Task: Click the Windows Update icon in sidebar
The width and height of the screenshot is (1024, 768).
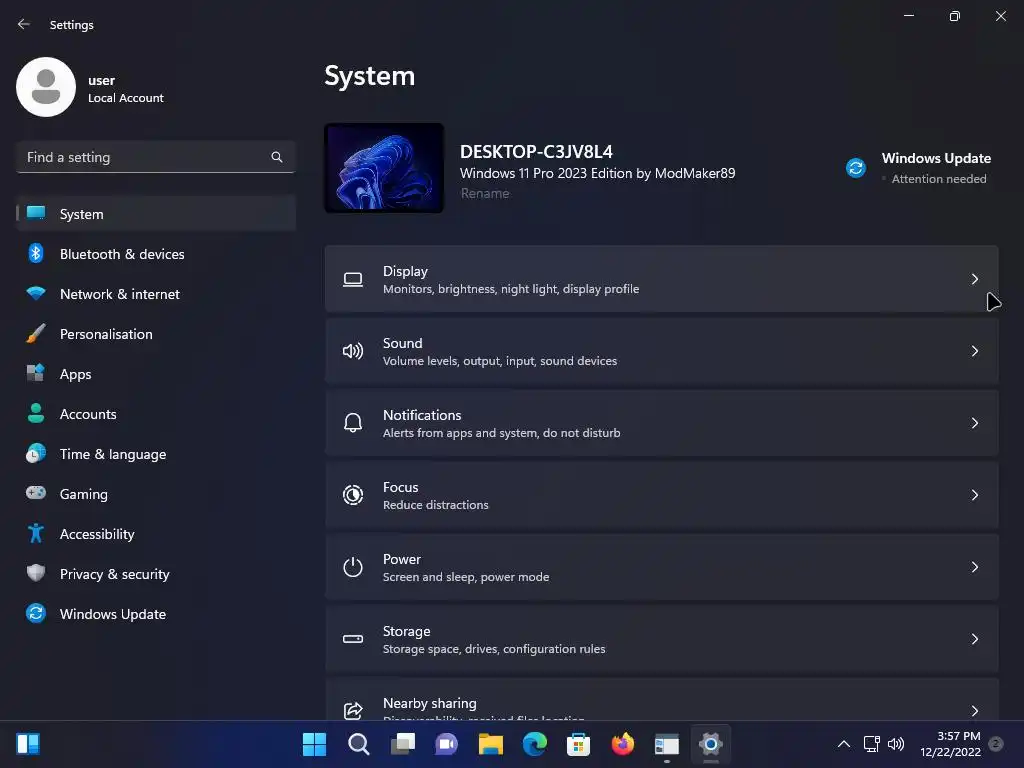Action: click(36, 613)
